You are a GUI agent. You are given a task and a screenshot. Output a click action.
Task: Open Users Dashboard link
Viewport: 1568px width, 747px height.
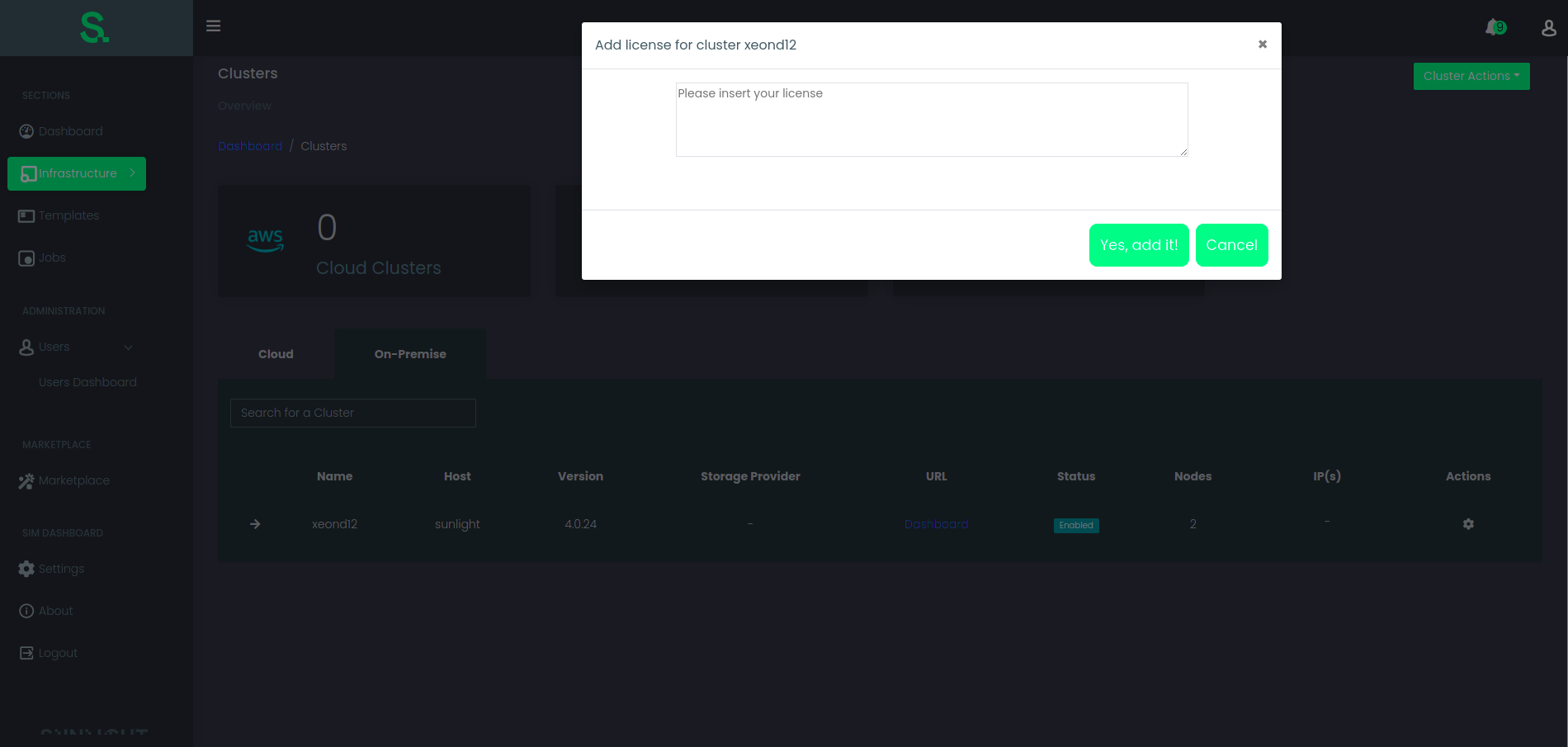(87, 382)
